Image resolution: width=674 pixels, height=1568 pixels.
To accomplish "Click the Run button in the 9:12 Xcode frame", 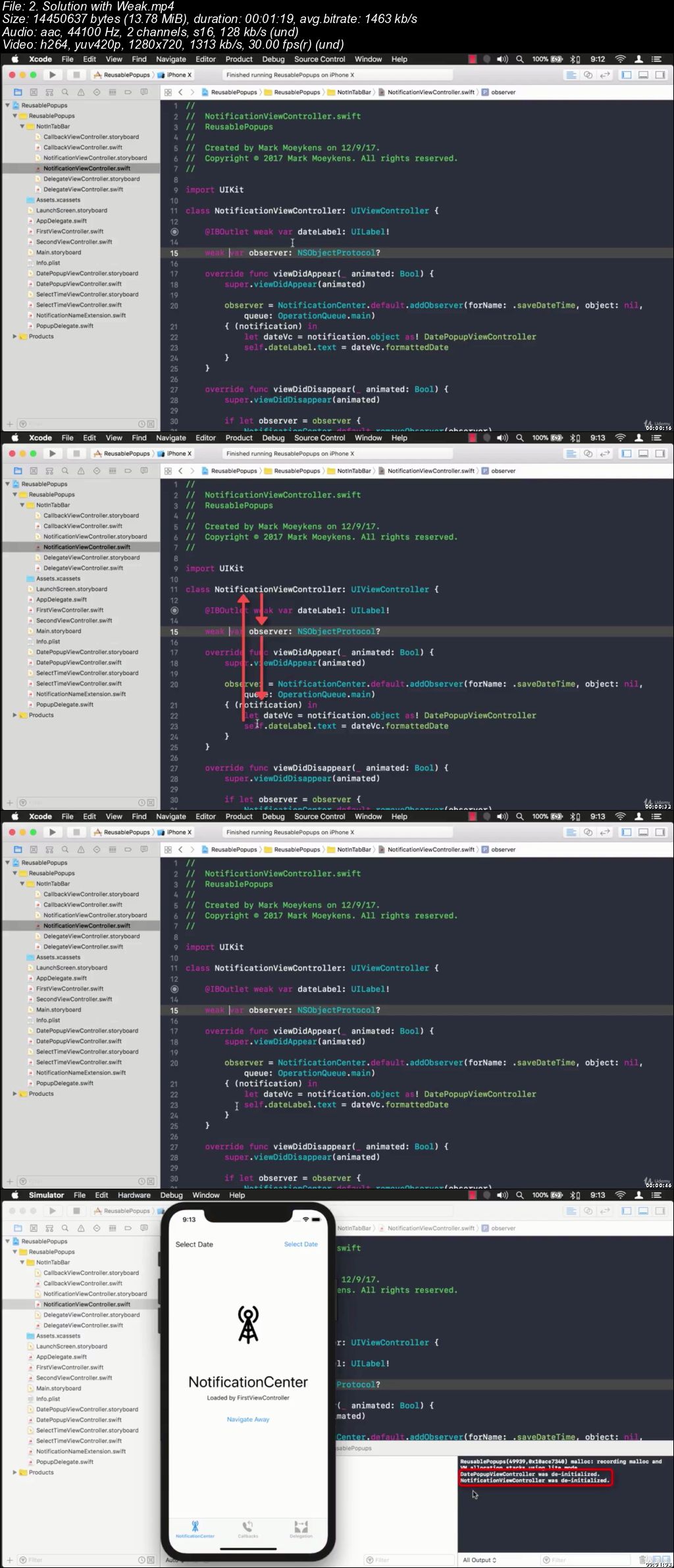I will [53, 75].
